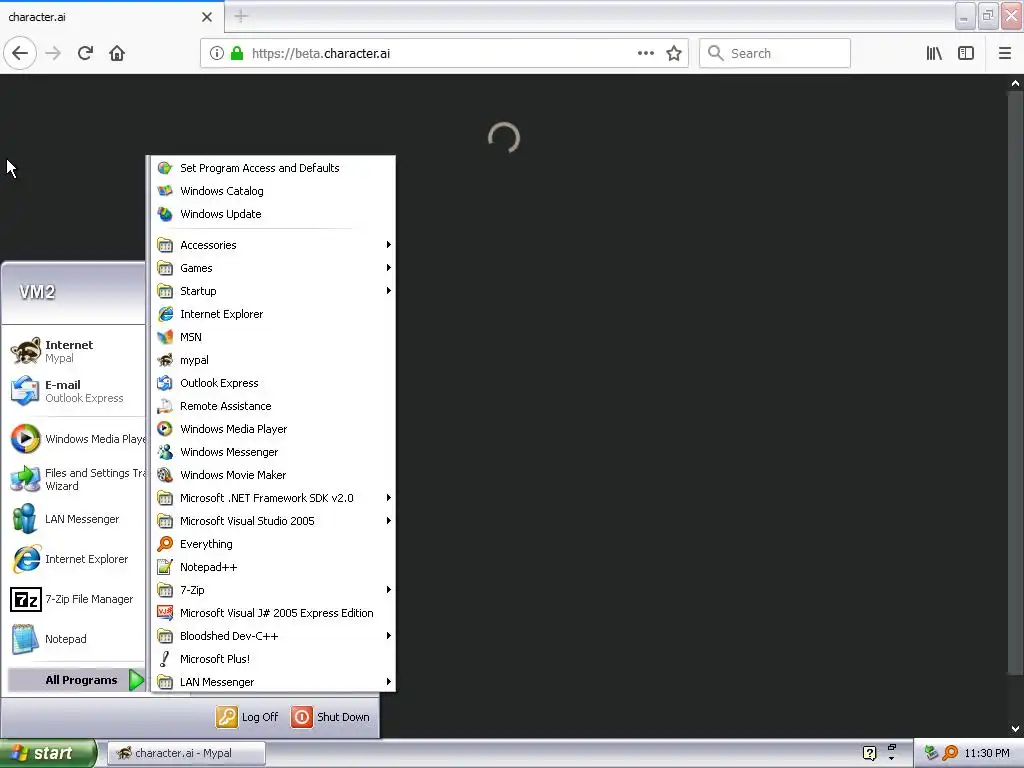The height and width of the screenshot is (768, 1024).
Task: Open Outlook Express in All Programs
Action: click(273, 383)
